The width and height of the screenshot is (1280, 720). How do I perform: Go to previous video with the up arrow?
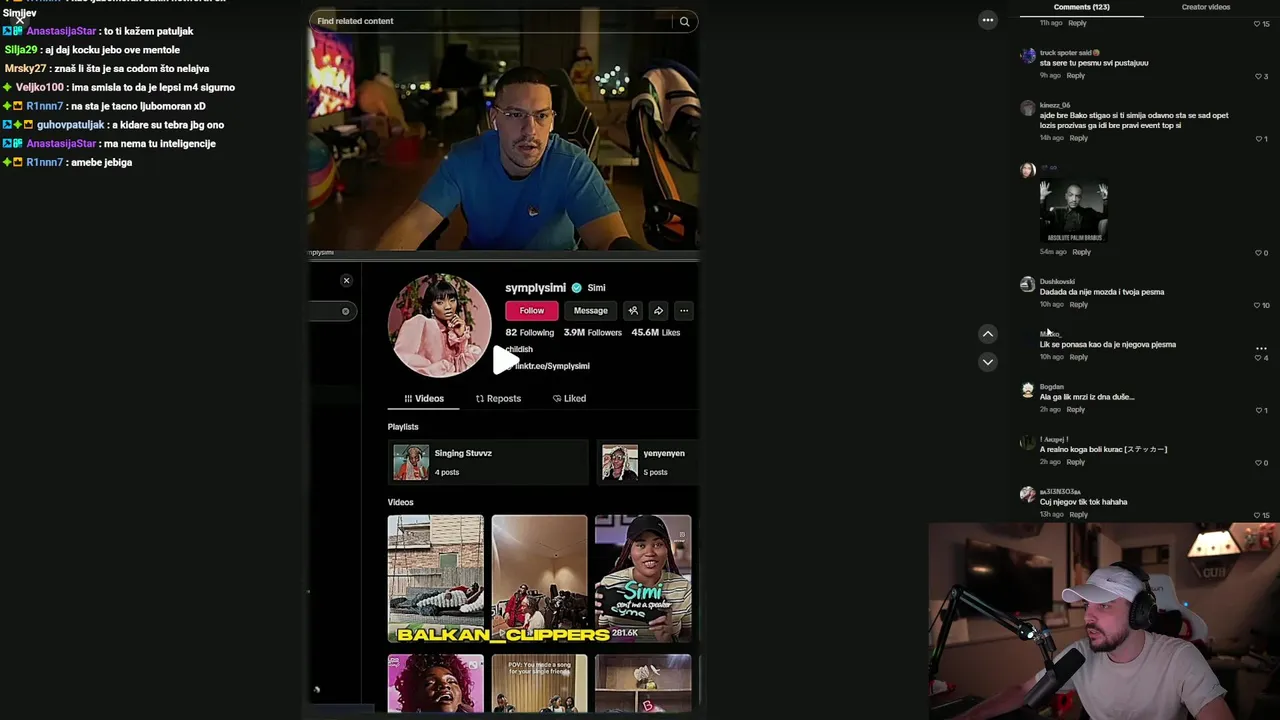987,334
